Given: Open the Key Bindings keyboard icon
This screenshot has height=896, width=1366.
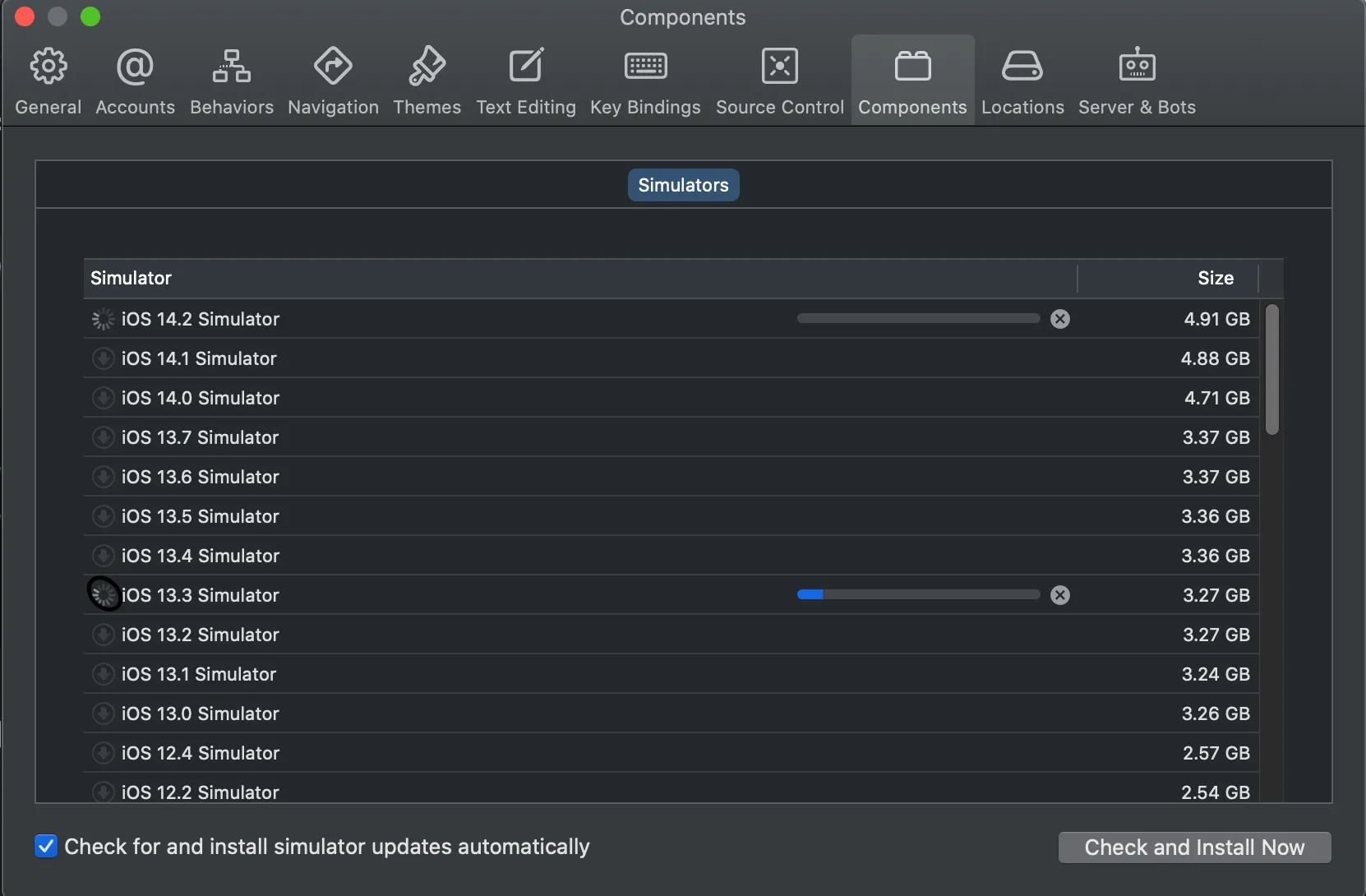Looking at the screenshot, I should (645, 66).
